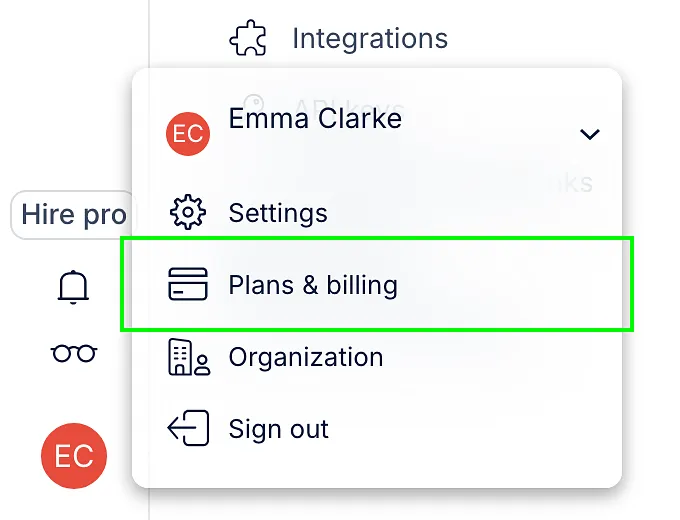
Task: Click the Settings gear icon
Action: click(188, 212)
